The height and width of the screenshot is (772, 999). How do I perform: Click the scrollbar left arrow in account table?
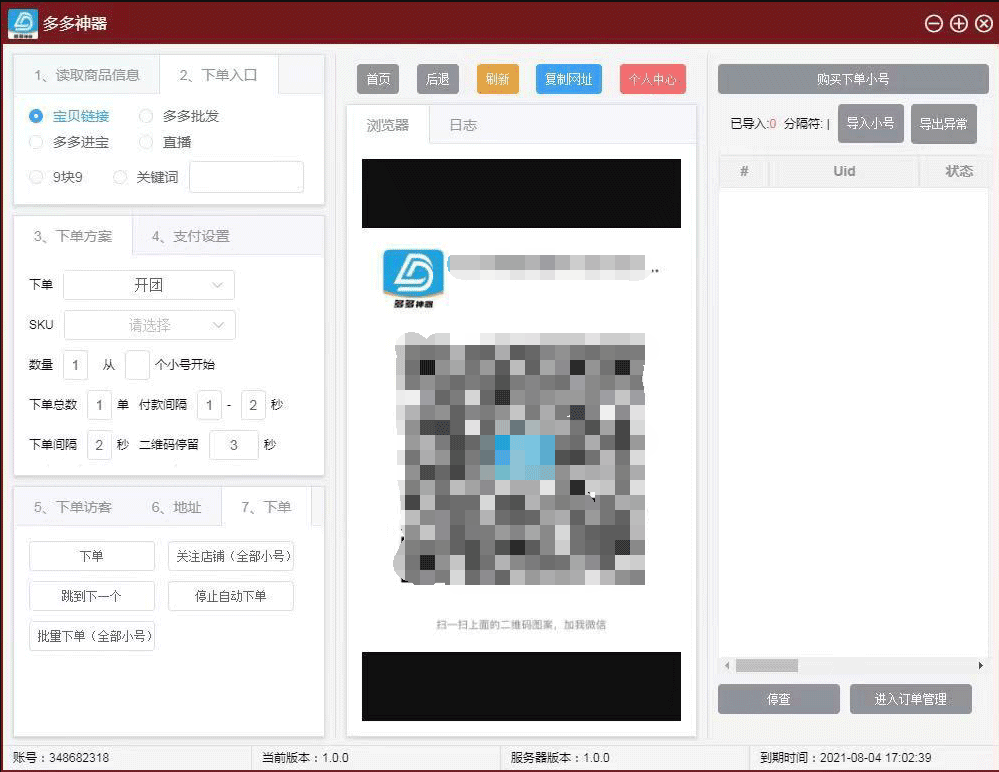727,666
